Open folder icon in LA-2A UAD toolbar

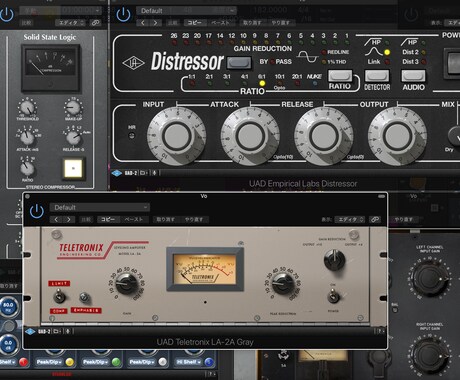(x=57, y=331)
